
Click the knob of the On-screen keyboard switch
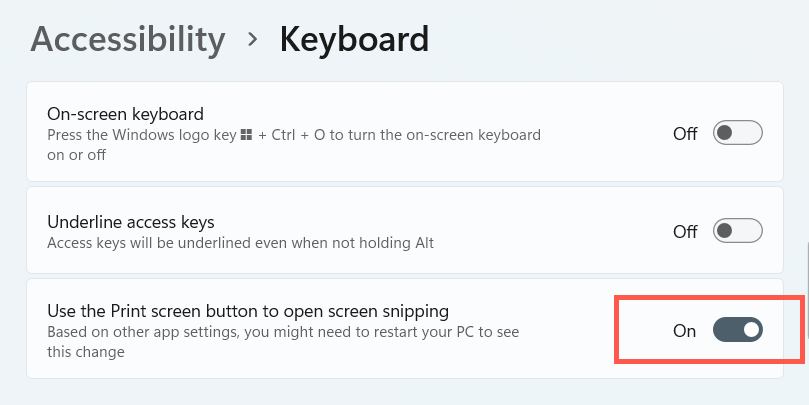coord(726,133)
